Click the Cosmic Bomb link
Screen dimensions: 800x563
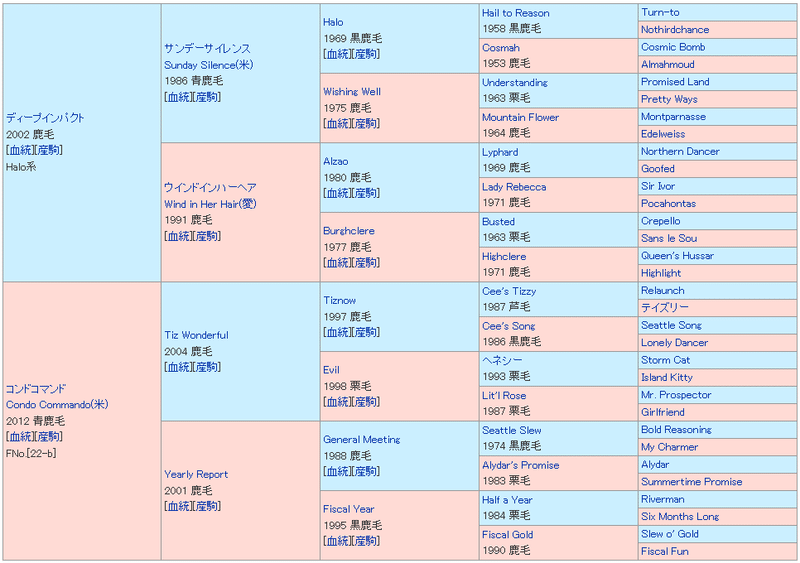click(673, 47)
